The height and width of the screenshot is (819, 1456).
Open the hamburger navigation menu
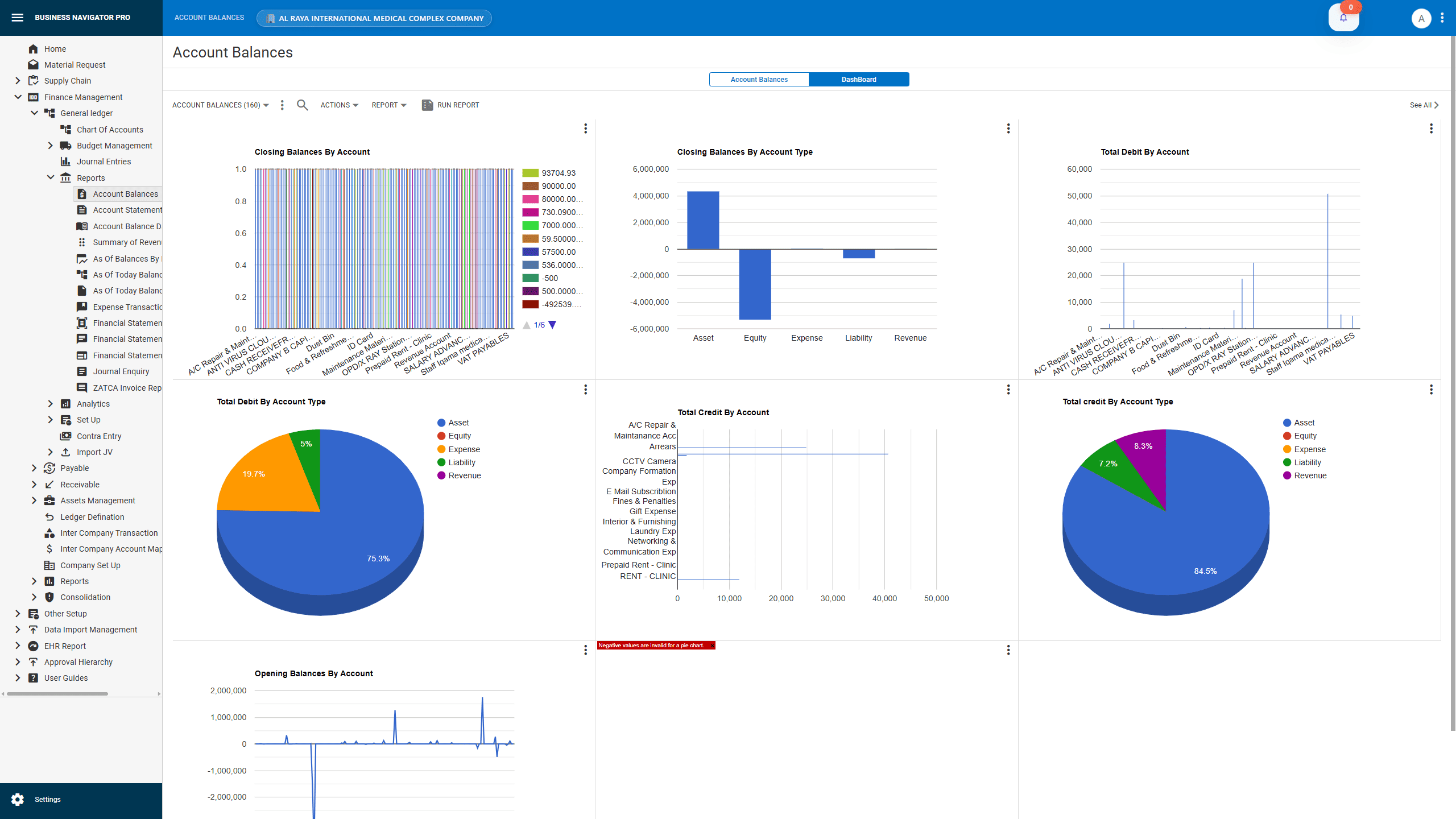point(18,18)
